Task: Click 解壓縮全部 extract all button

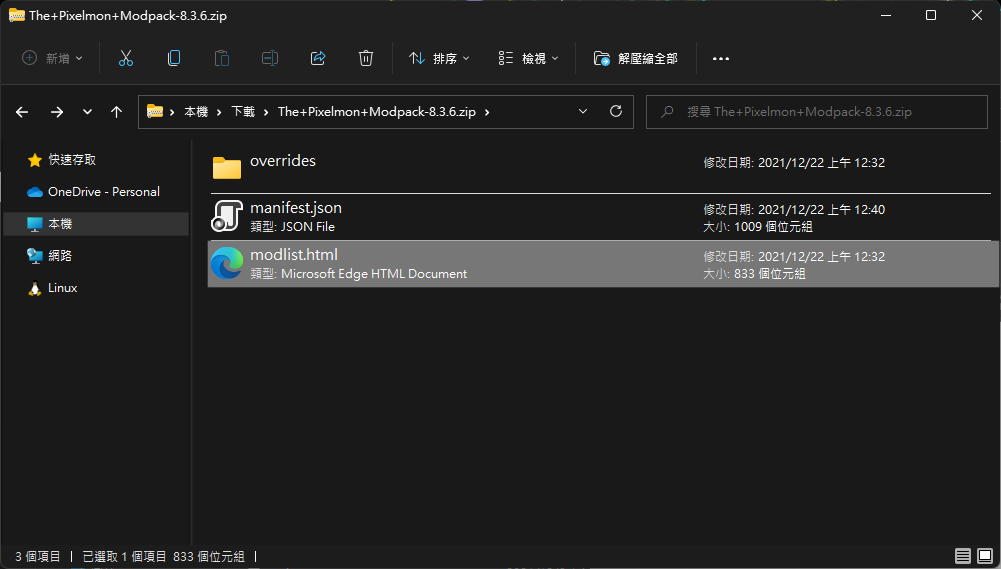Action: (x=635, y=58)
